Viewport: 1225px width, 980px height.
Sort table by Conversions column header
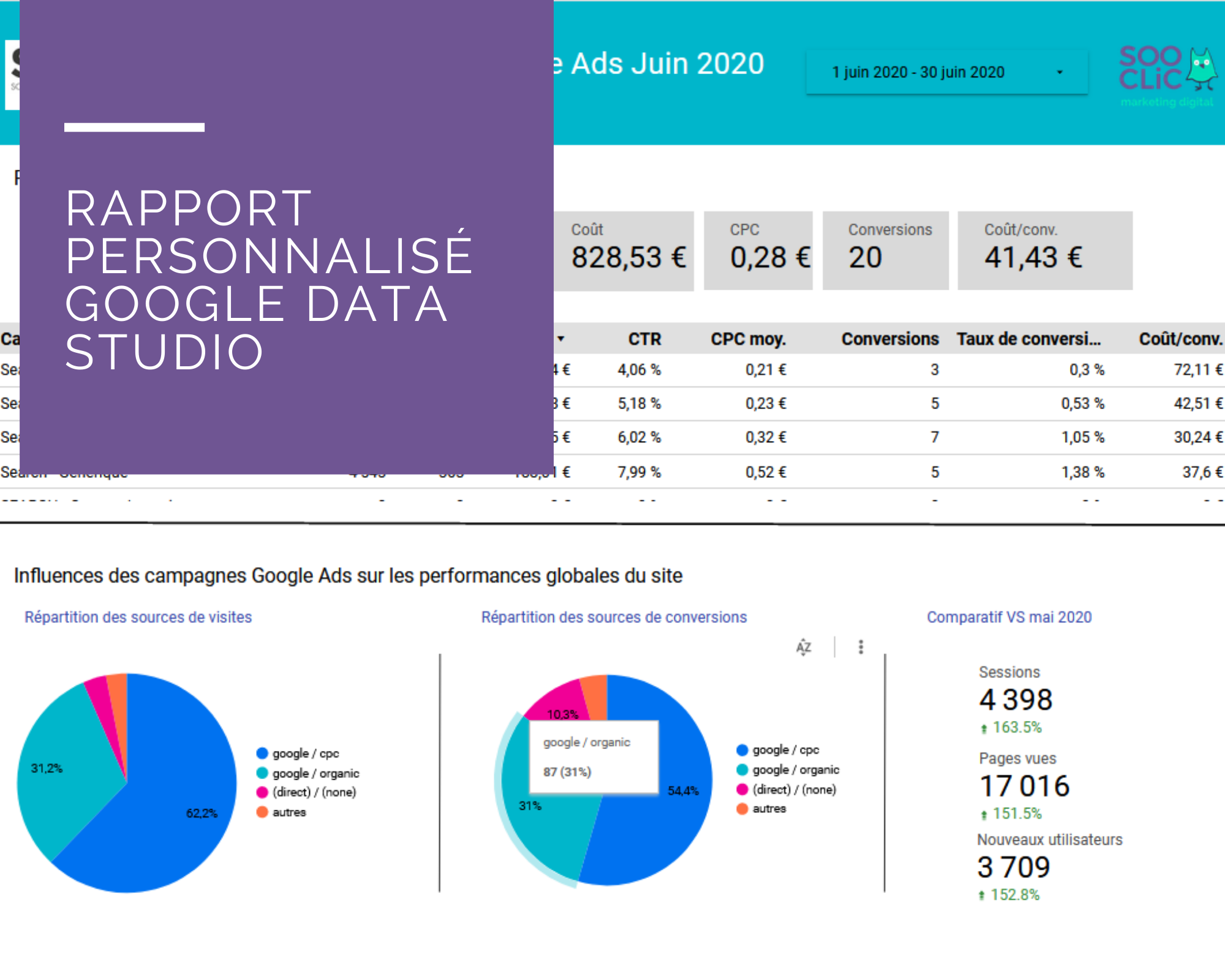click(x=889, y=339)
